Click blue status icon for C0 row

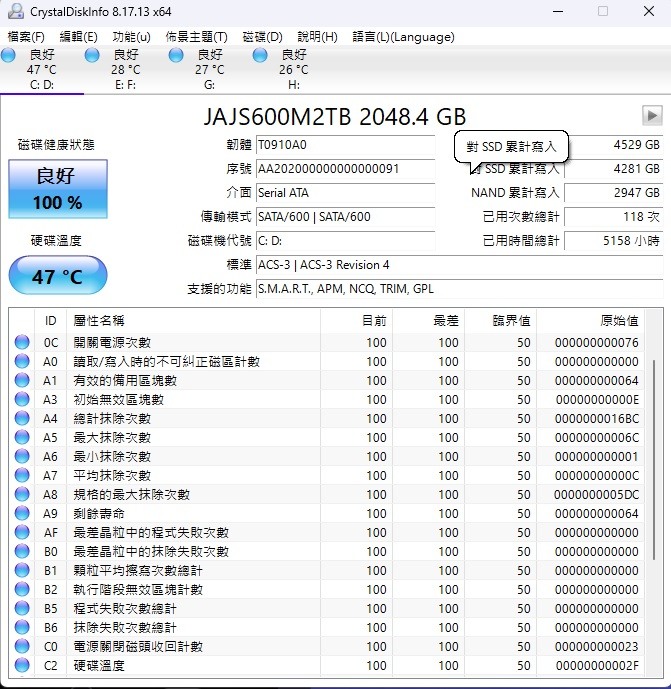point(22,646)
